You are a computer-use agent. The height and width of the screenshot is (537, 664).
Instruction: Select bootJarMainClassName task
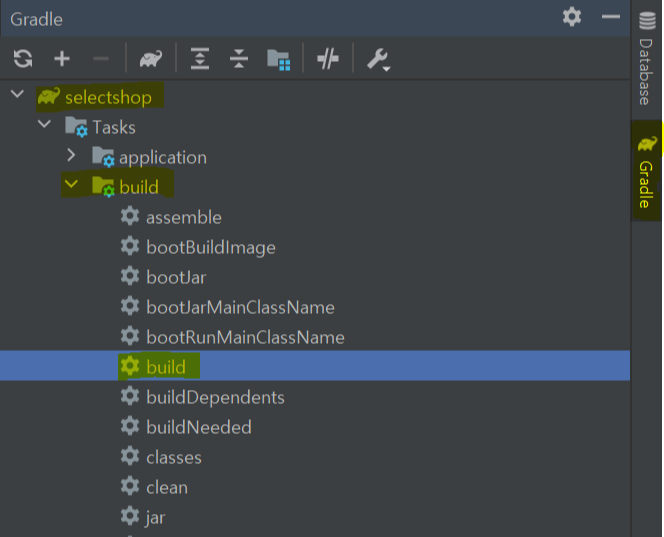pos(315,307)
